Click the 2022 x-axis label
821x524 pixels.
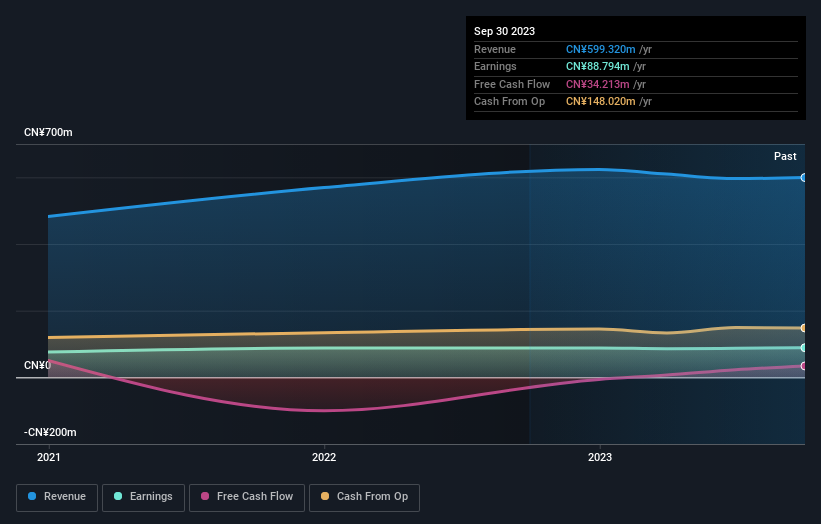(x=324, y=457)
